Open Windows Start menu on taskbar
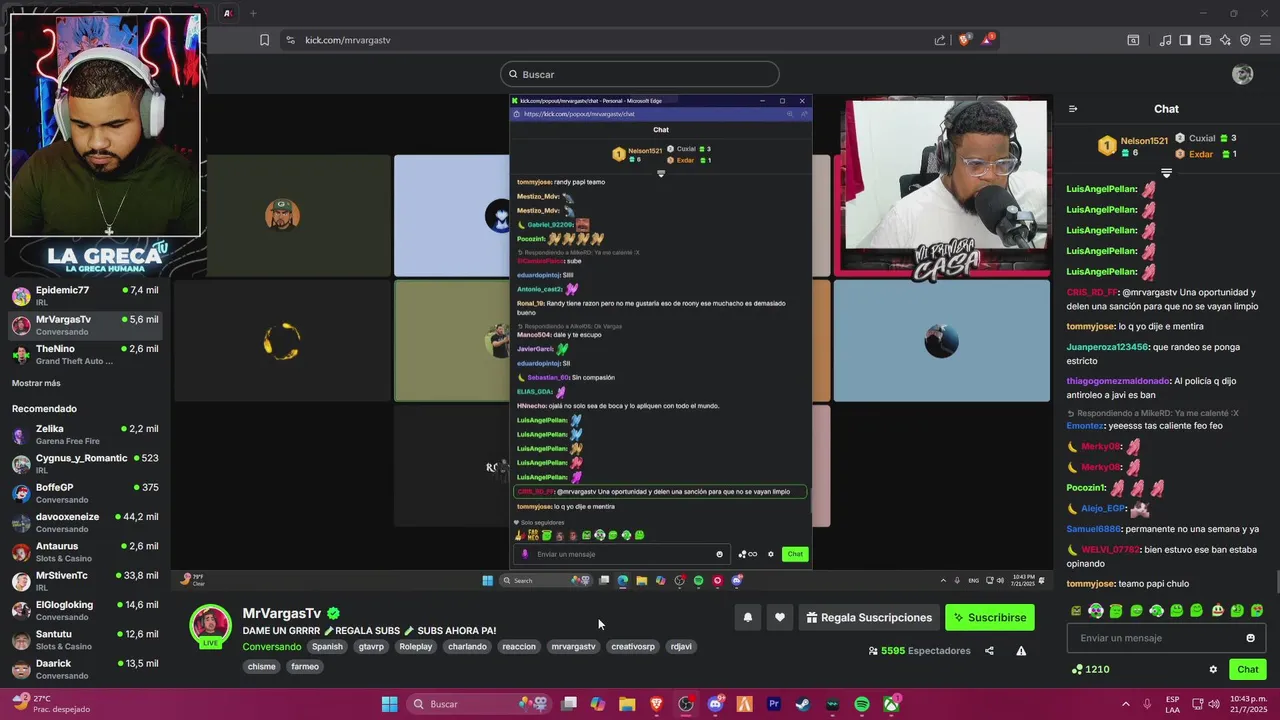This screenshot has height=720, width=1280. point(390,704)
